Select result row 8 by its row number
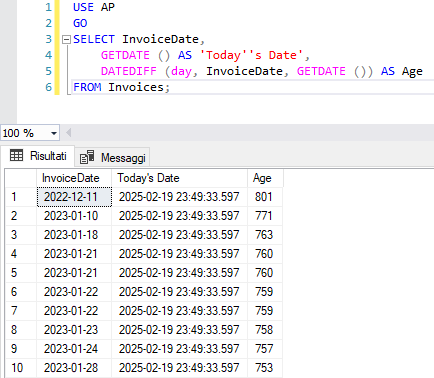The height and width of the screenshot is (378, 434). point(21,330)
